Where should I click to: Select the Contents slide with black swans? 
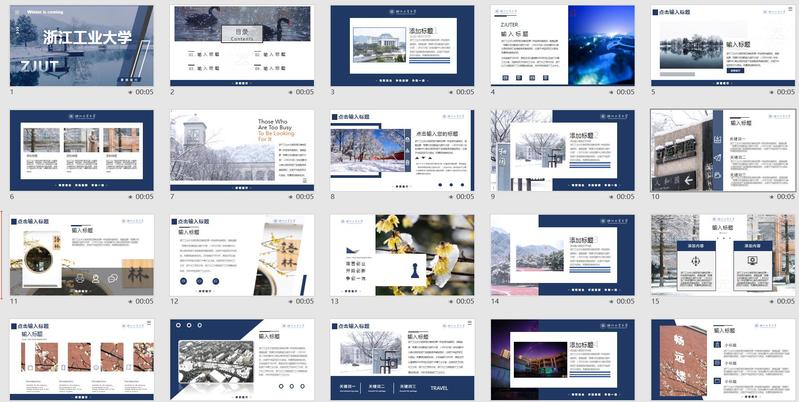point(242,45)
